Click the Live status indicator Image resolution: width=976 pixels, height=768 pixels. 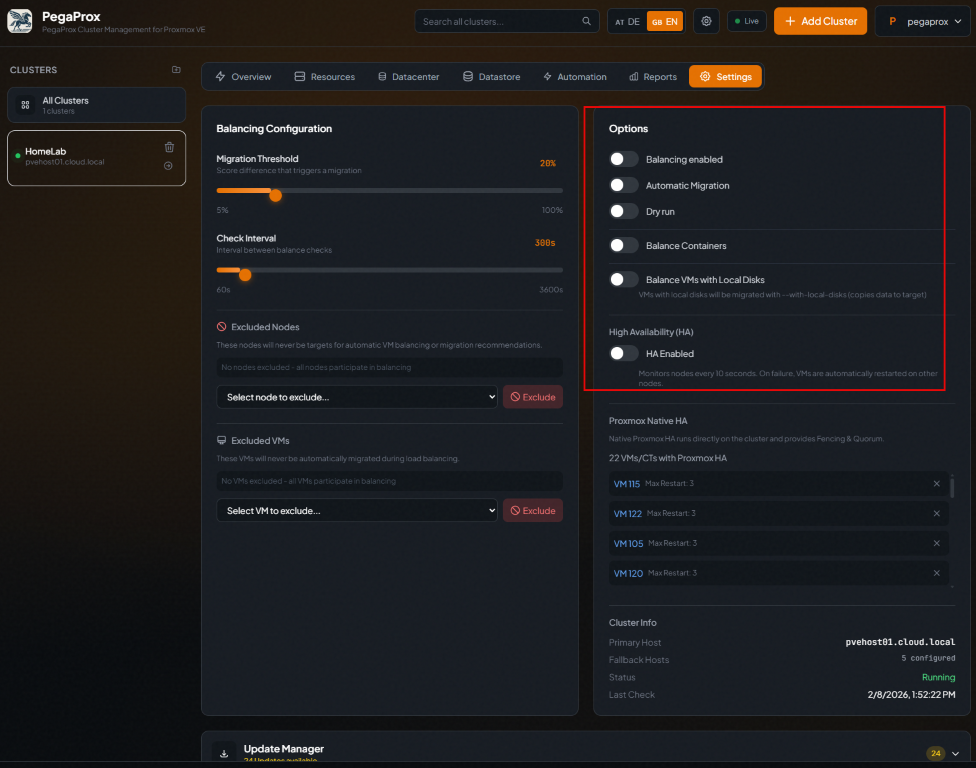747,21
